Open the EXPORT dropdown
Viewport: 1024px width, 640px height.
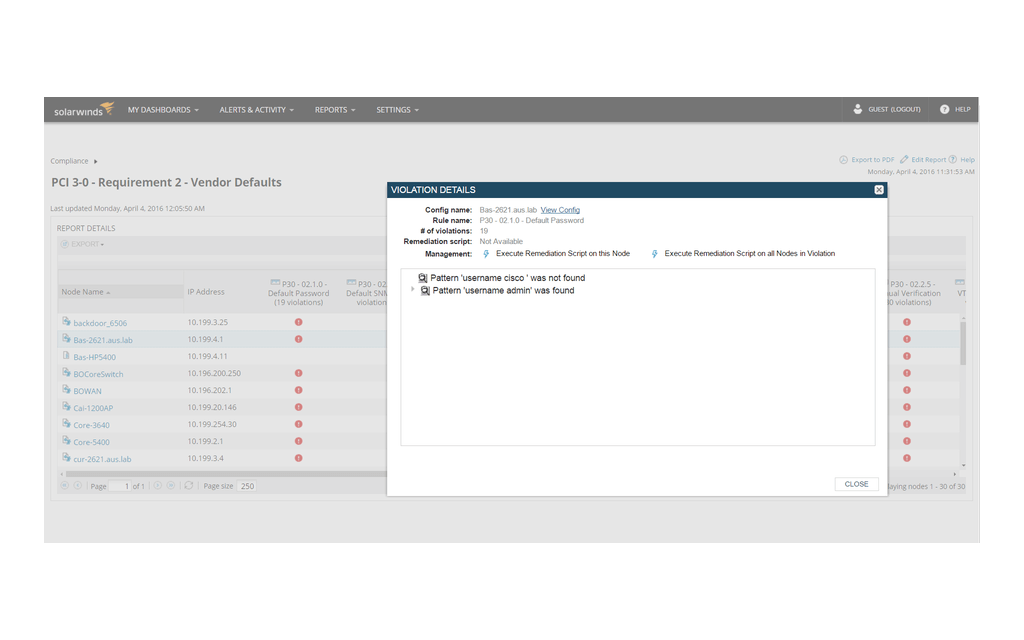point(80,244)
